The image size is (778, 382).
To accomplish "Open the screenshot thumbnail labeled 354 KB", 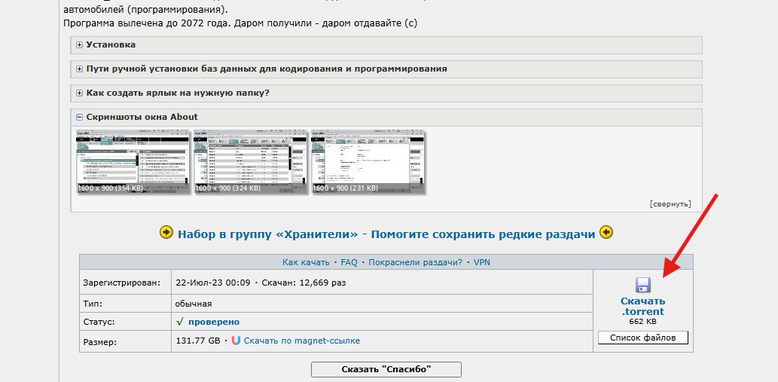I will point(132,162).
